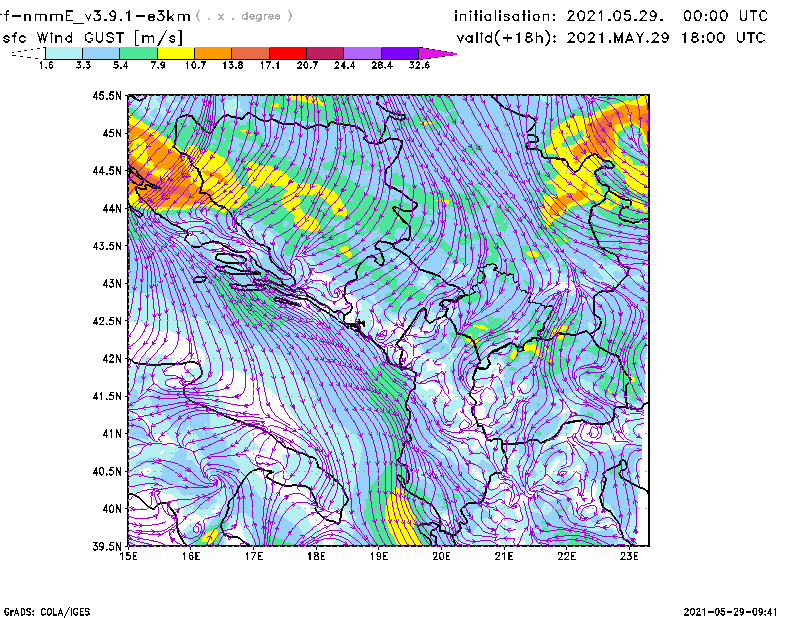Click the 'GrADS: COLA/IGES' credit text

[47, 612]
